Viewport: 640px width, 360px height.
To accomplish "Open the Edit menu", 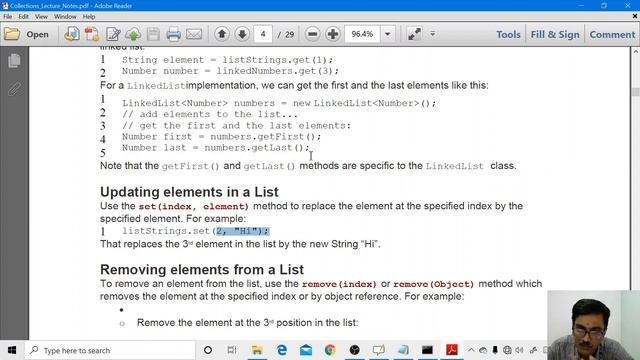I will coord(23,17).
